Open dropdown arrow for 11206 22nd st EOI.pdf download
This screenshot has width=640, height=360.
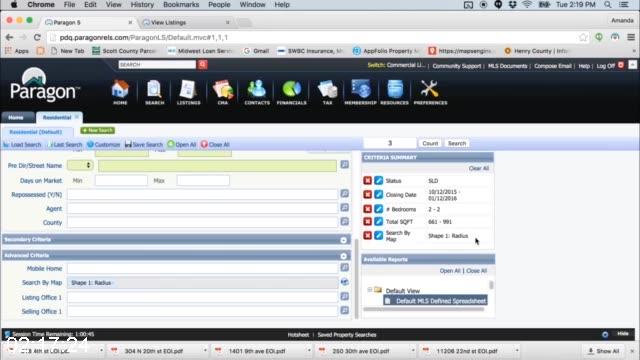coord(517,351)
